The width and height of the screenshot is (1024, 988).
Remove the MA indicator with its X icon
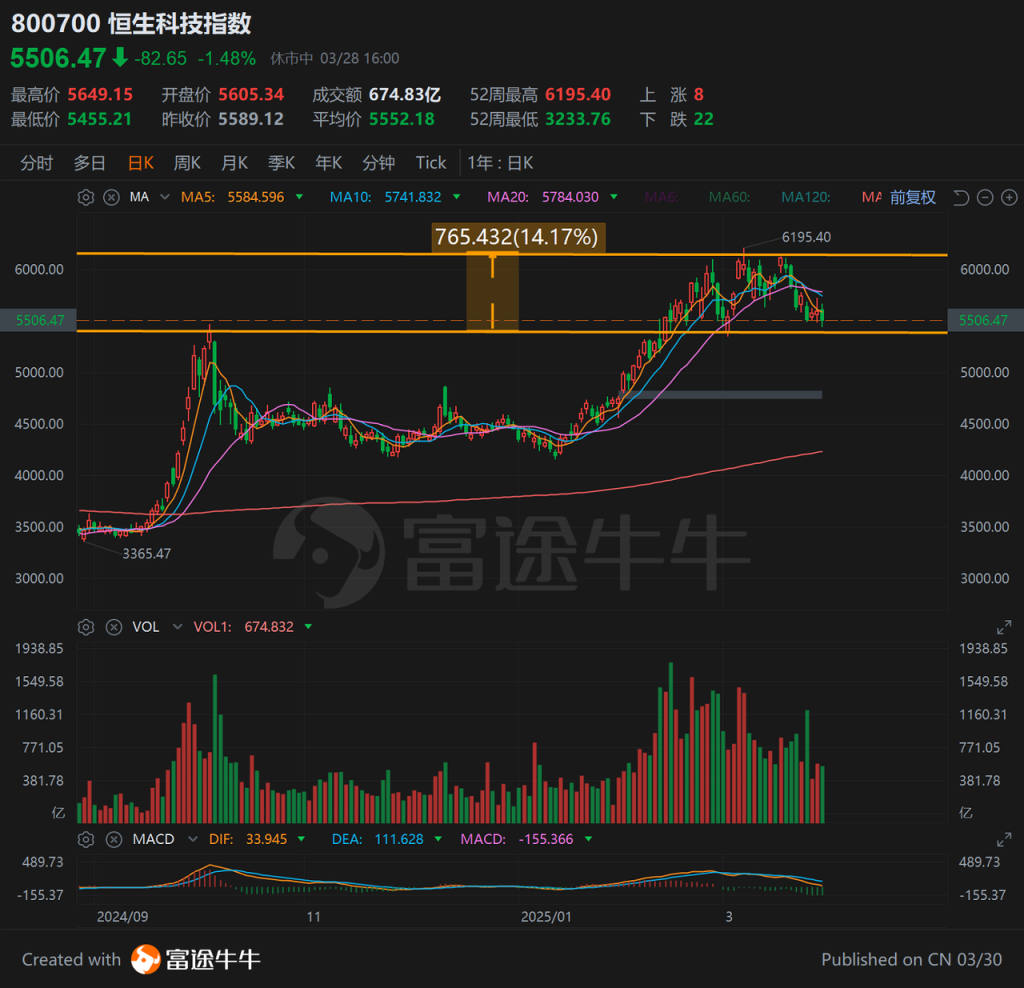click(x=112, y=197)
